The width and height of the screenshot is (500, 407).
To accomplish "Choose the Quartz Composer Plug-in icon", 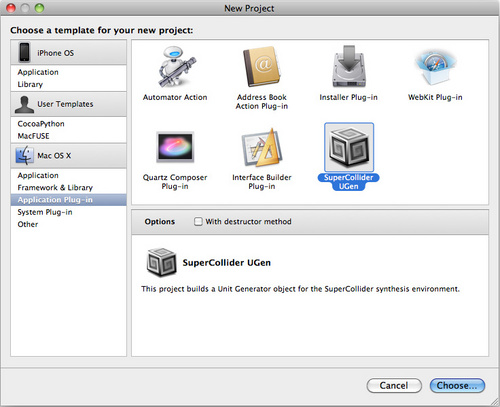I will pos(175,147).
